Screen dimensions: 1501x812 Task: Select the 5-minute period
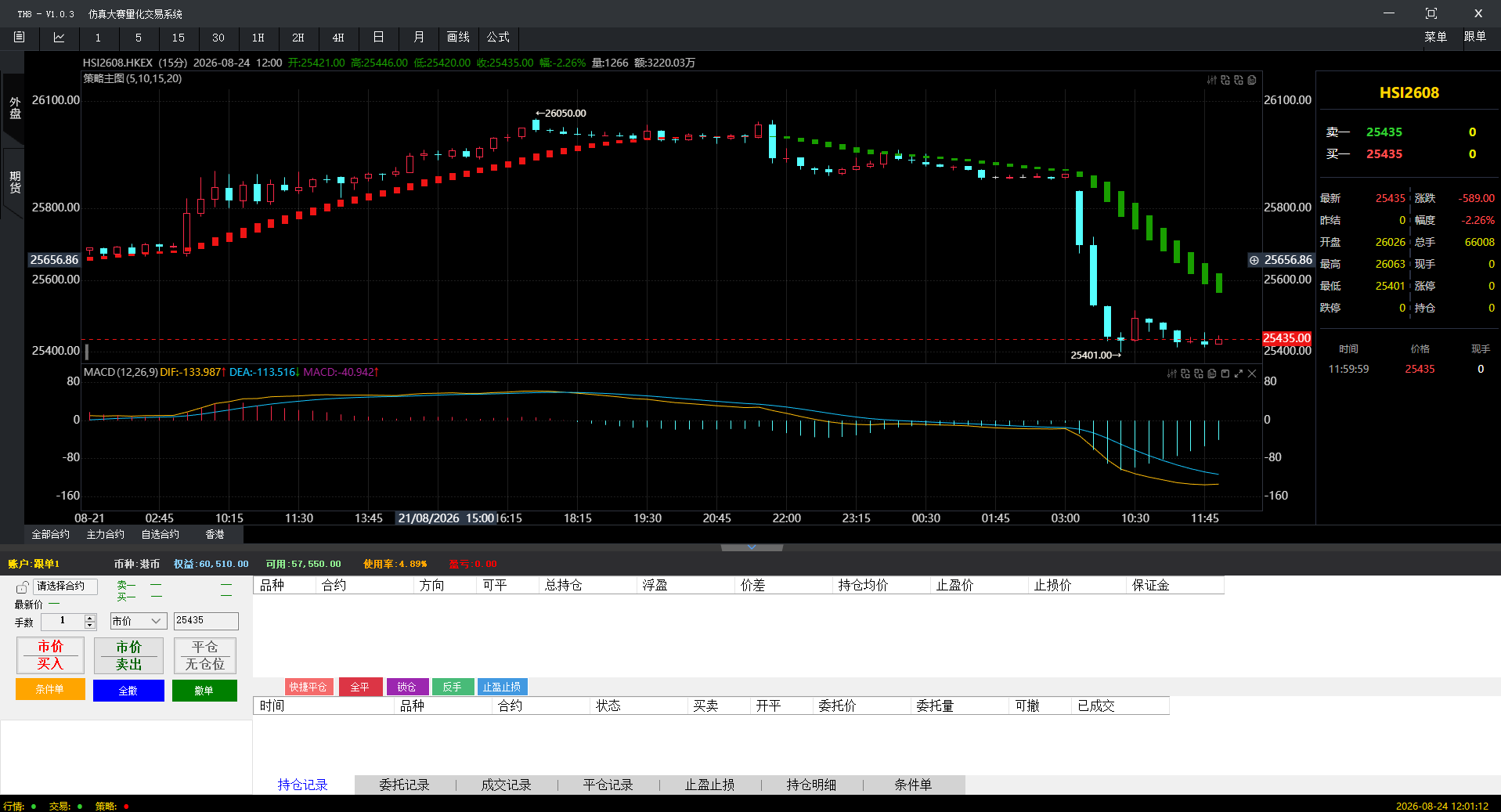139,38
